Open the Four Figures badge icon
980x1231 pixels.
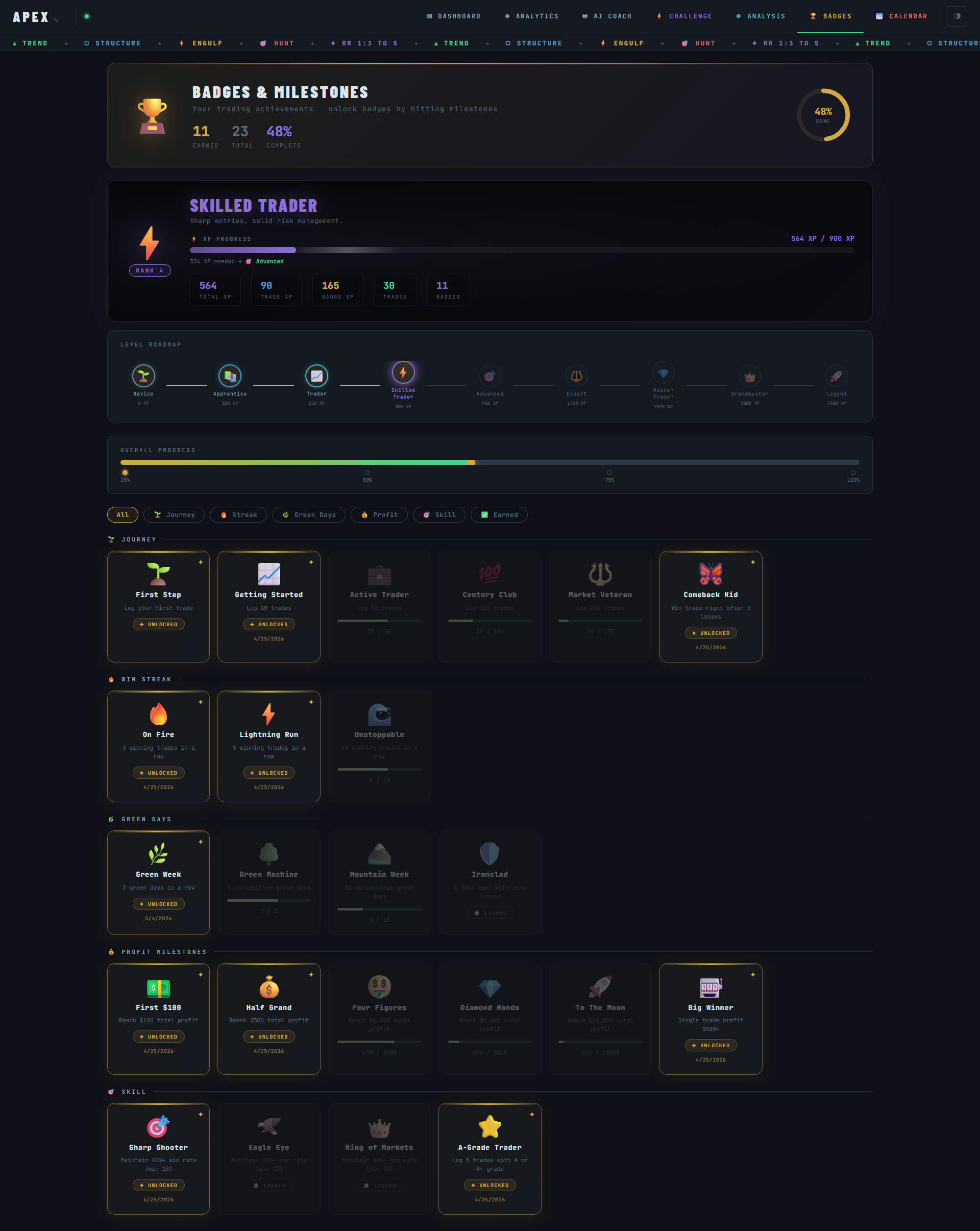379,987
